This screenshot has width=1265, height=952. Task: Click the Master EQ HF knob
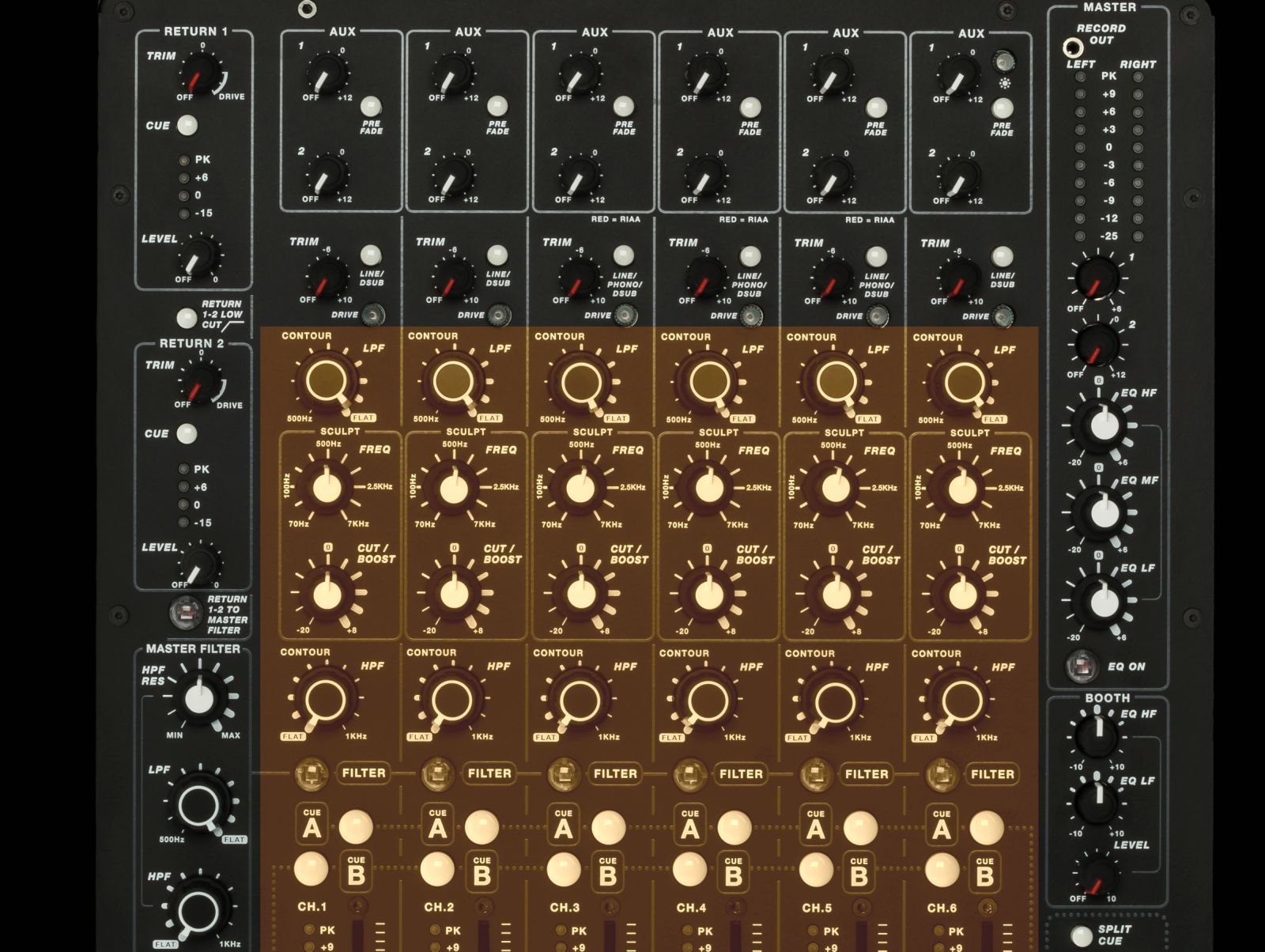pyautogui.click(x=1105, y=426)
